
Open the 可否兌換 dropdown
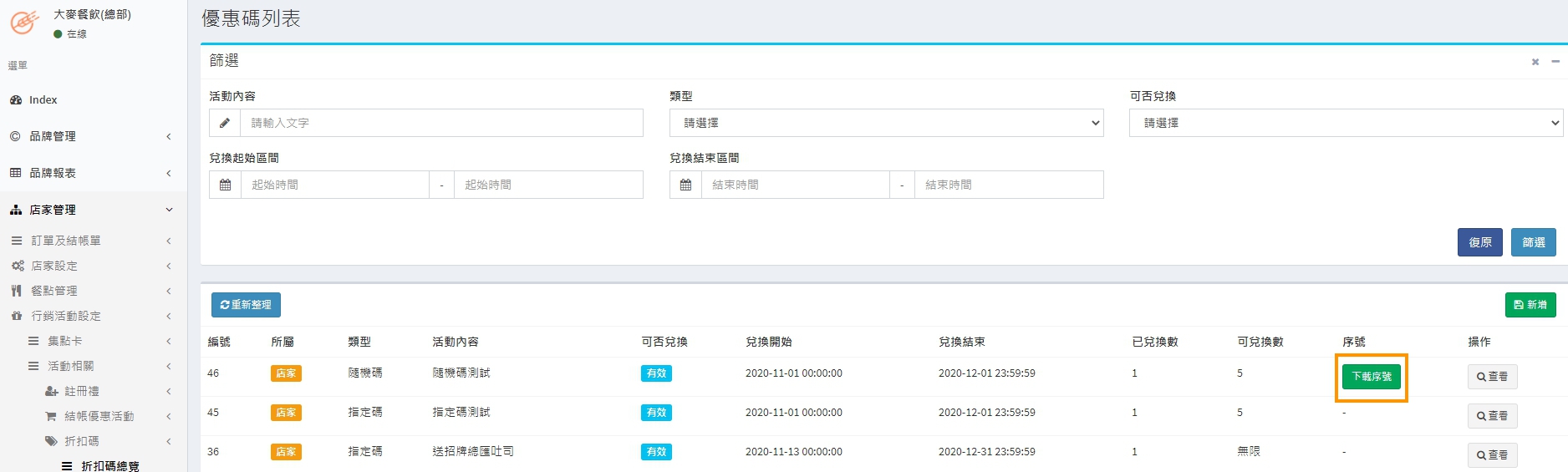[x=1346, y=123]
